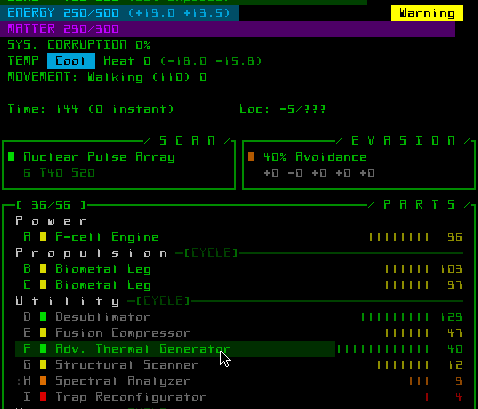Image resolution: width=478 pixels, height=409 pixels.
Task: Click the 40% Avoidance orange indicator
Action: [x=251, y=157]
